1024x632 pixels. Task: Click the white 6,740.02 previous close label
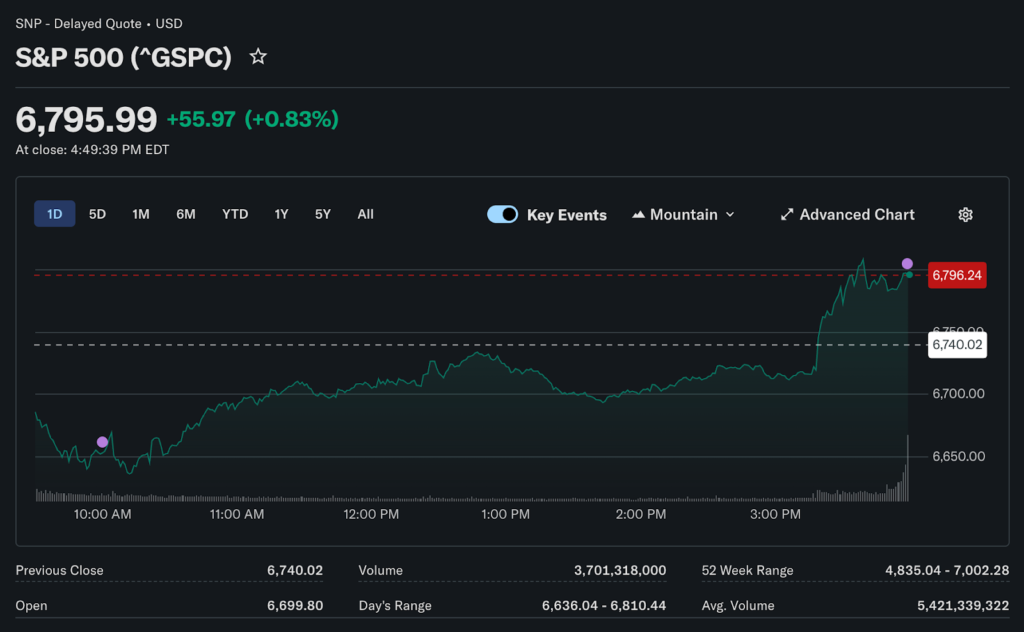coord(957,345)
